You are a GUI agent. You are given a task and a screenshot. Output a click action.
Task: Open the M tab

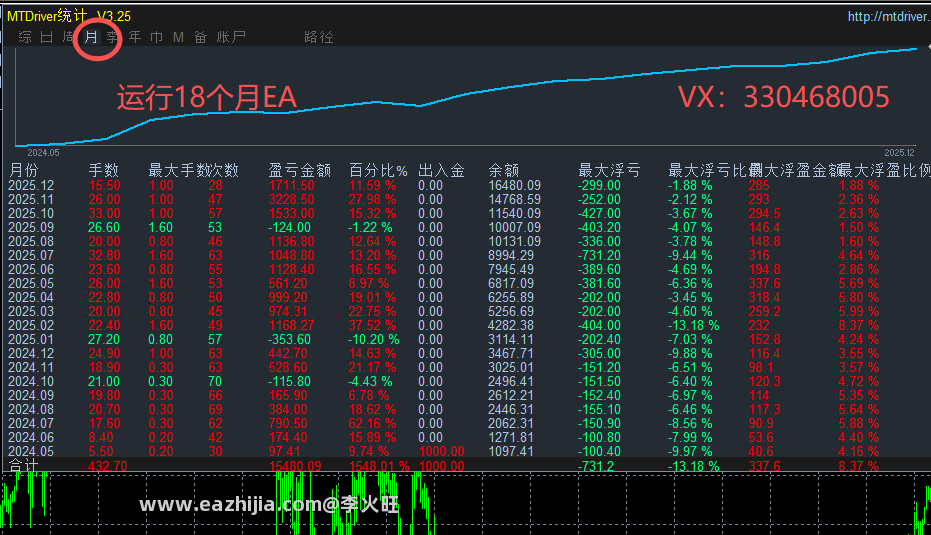click(x=178, y=37)
